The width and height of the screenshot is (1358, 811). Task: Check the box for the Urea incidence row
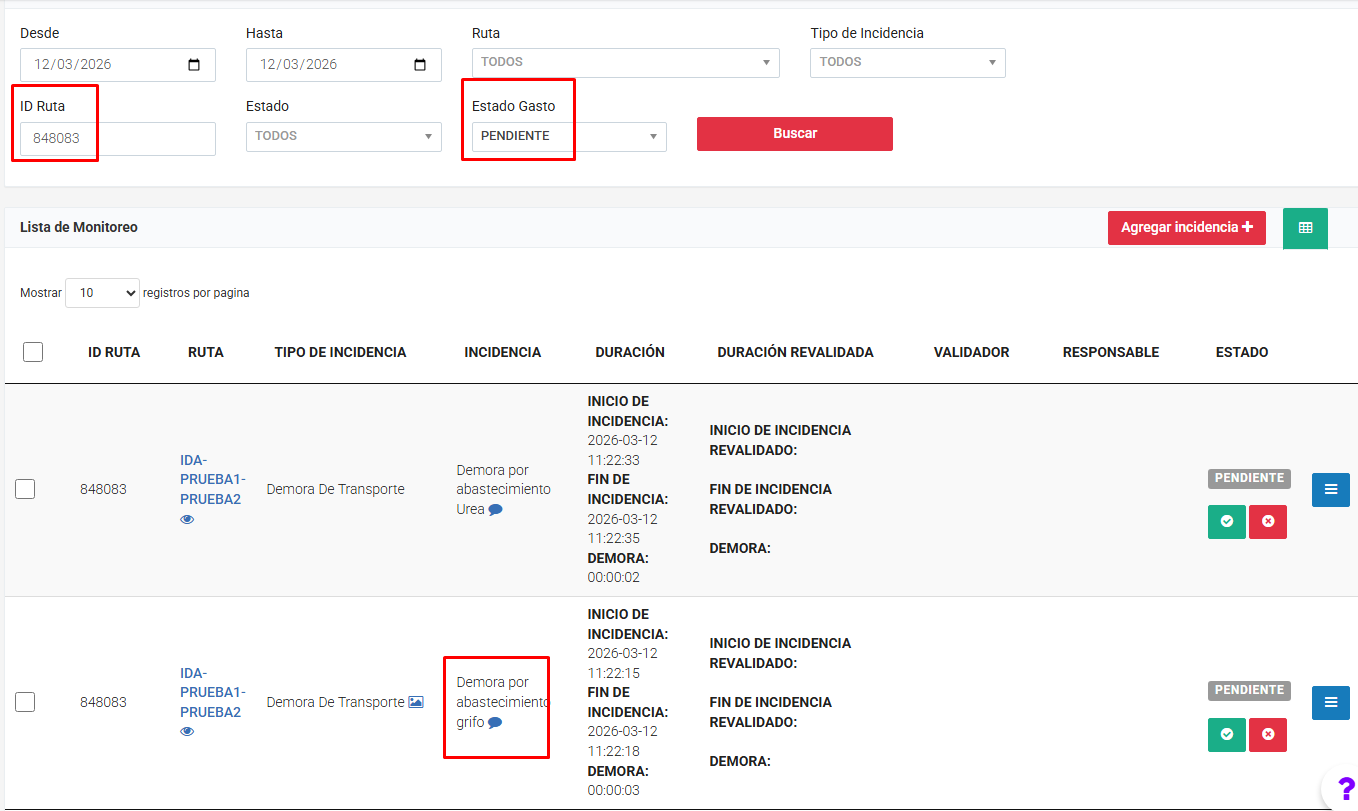click(x=26, y=489)
